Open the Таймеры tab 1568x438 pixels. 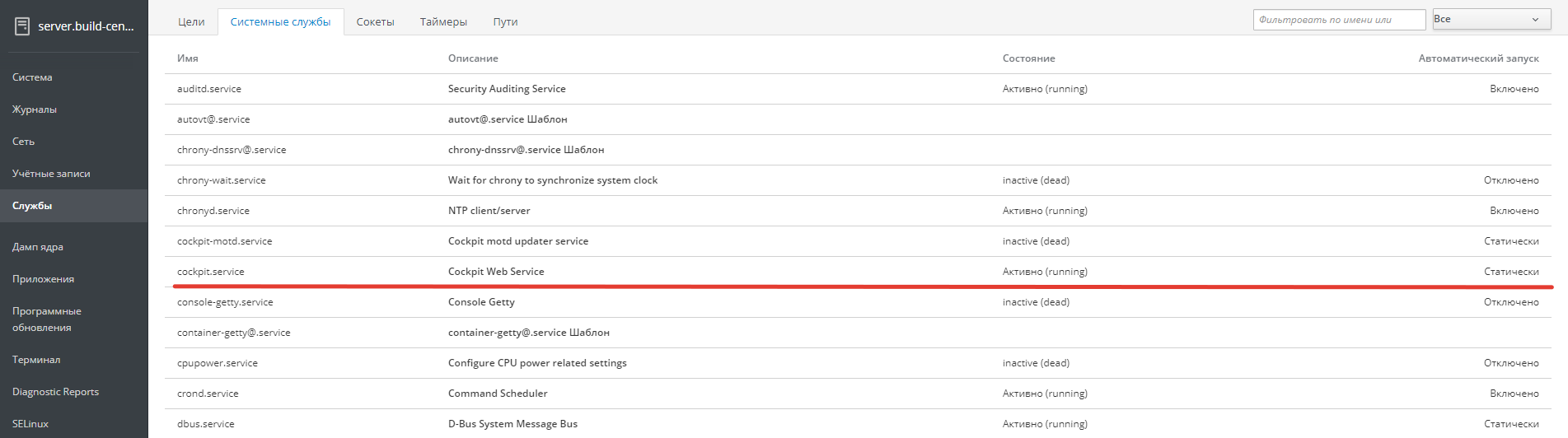(x=443, y=22)
